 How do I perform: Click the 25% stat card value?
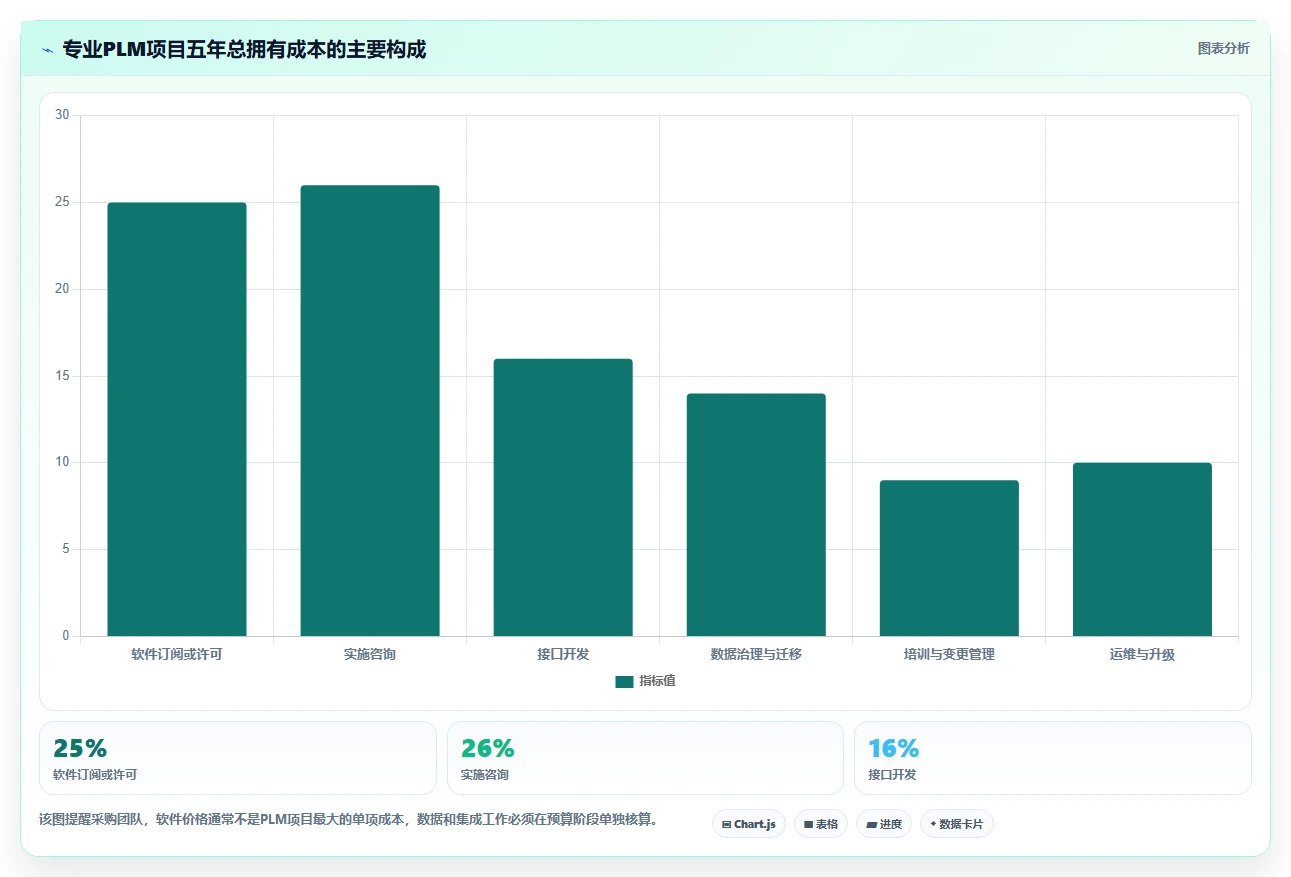(80, 748)
